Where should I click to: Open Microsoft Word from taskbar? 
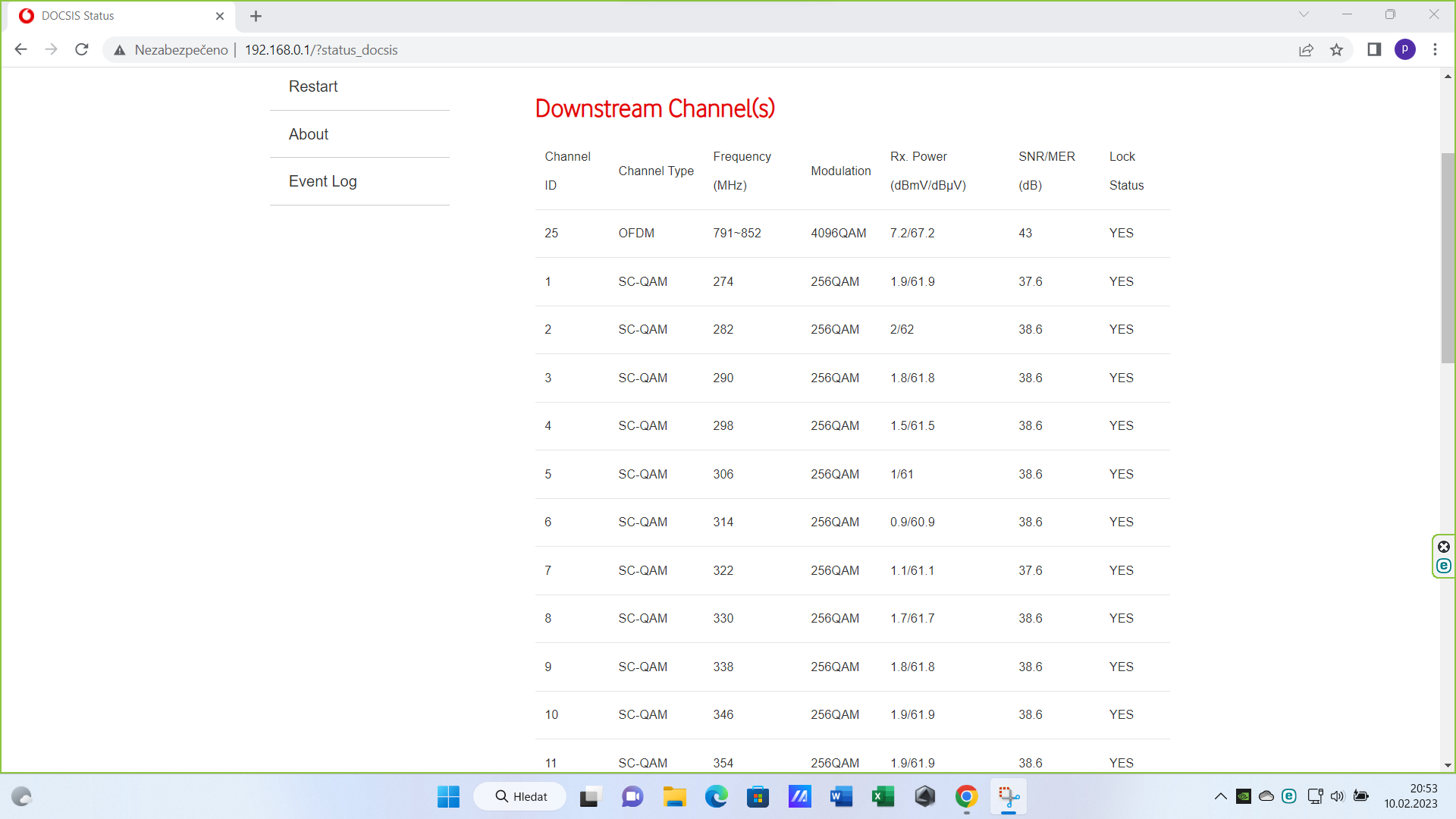tap(841, 796)
